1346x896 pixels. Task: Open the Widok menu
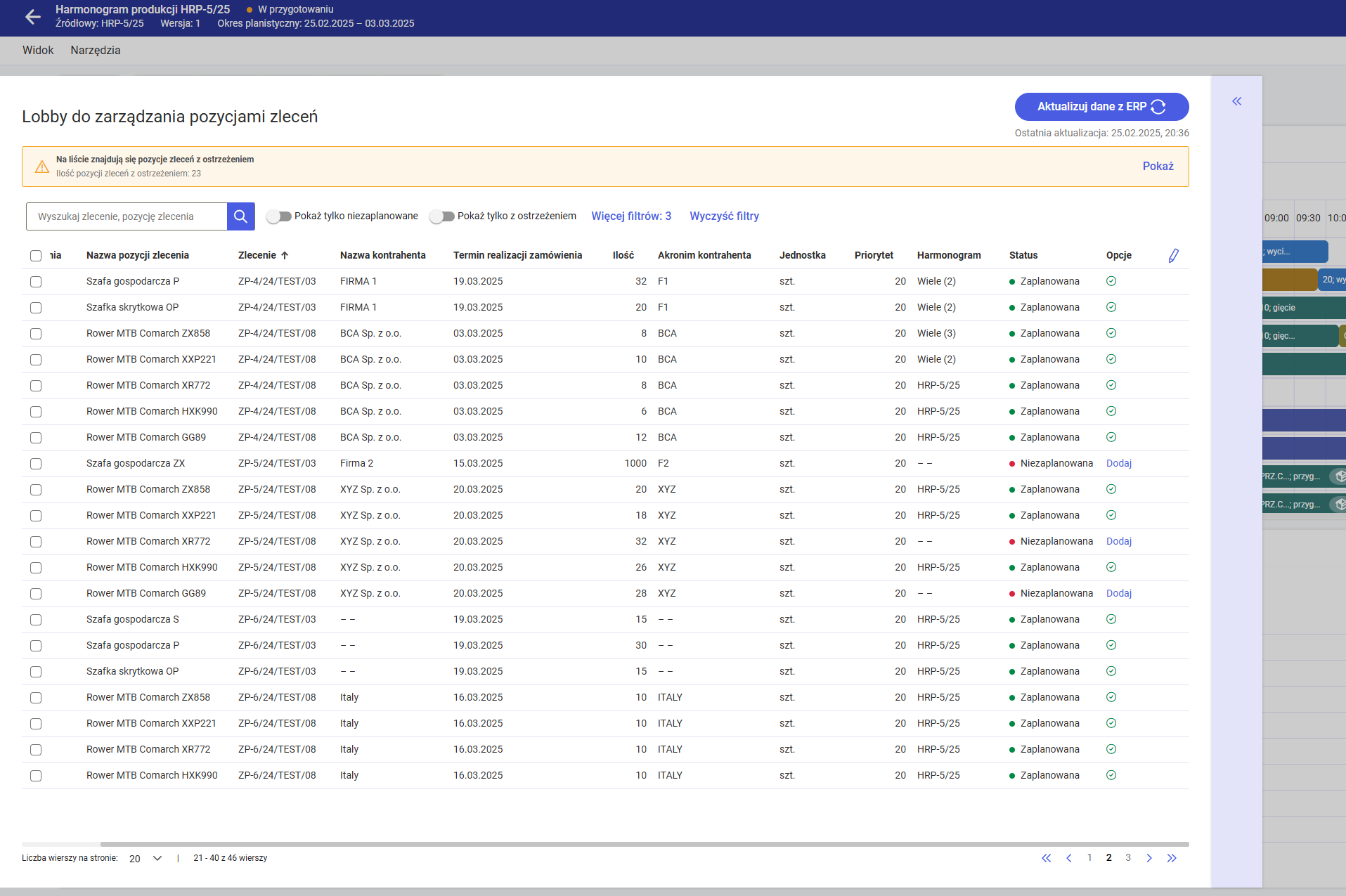(38, 51)
